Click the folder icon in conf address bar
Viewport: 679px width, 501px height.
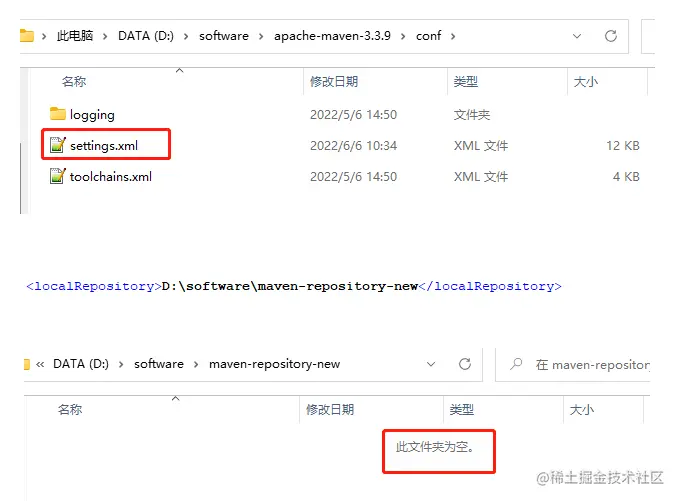27,36
